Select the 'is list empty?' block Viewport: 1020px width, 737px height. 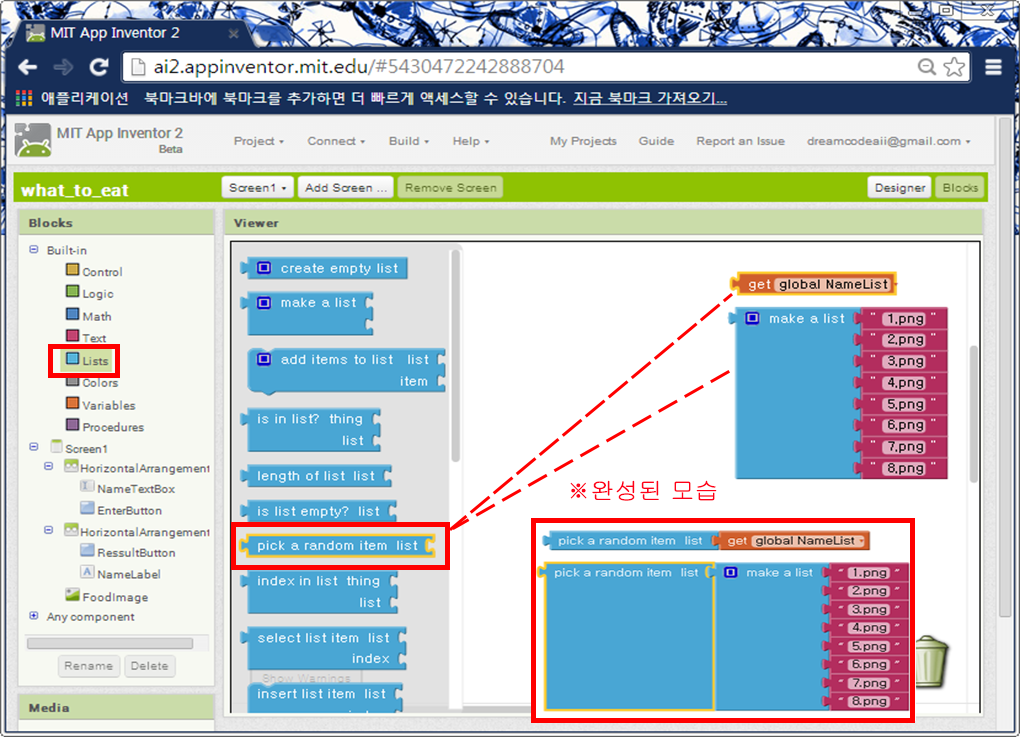pos(318,511)
